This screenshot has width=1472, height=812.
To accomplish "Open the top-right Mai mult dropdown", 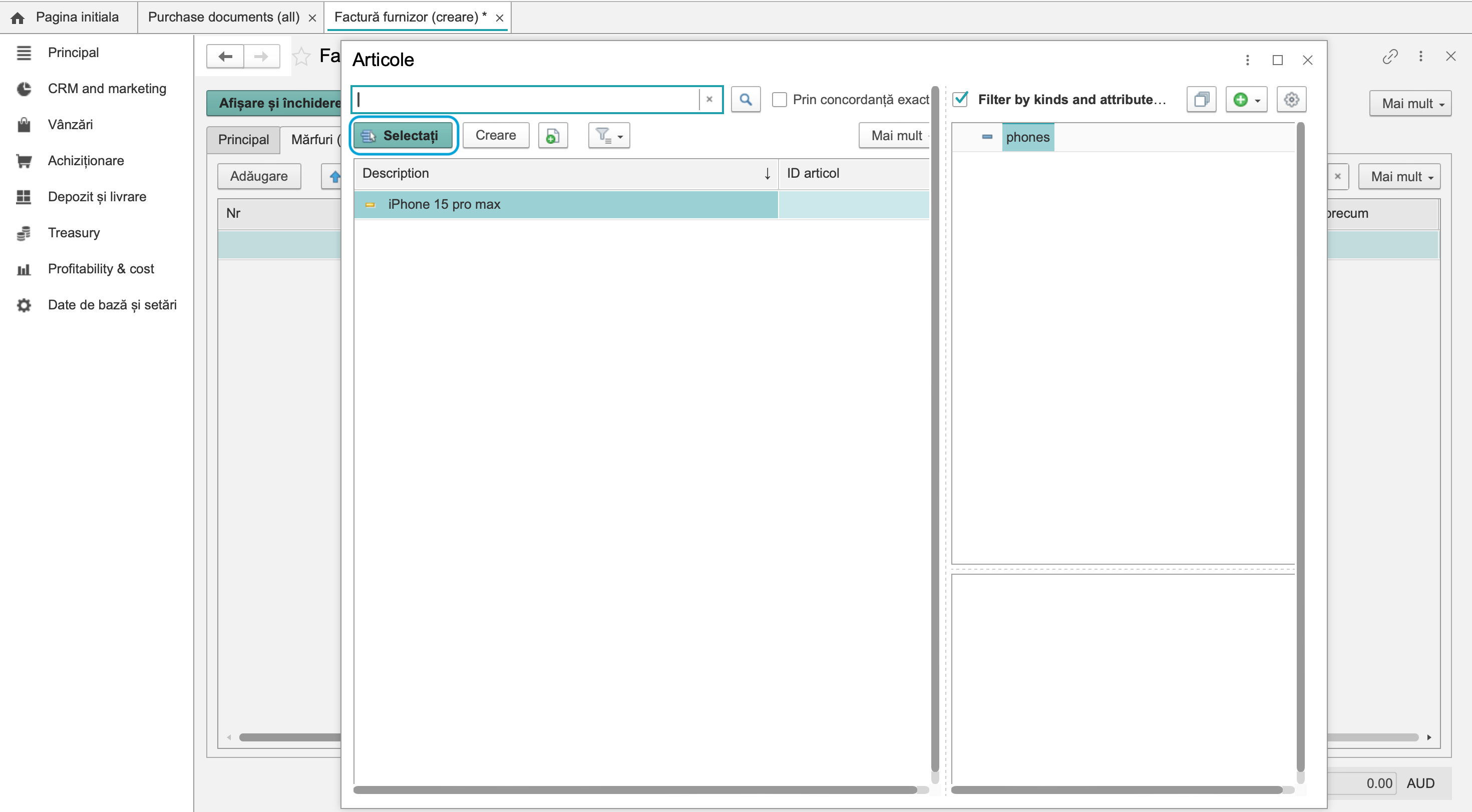I will [x=1410, y=104].
